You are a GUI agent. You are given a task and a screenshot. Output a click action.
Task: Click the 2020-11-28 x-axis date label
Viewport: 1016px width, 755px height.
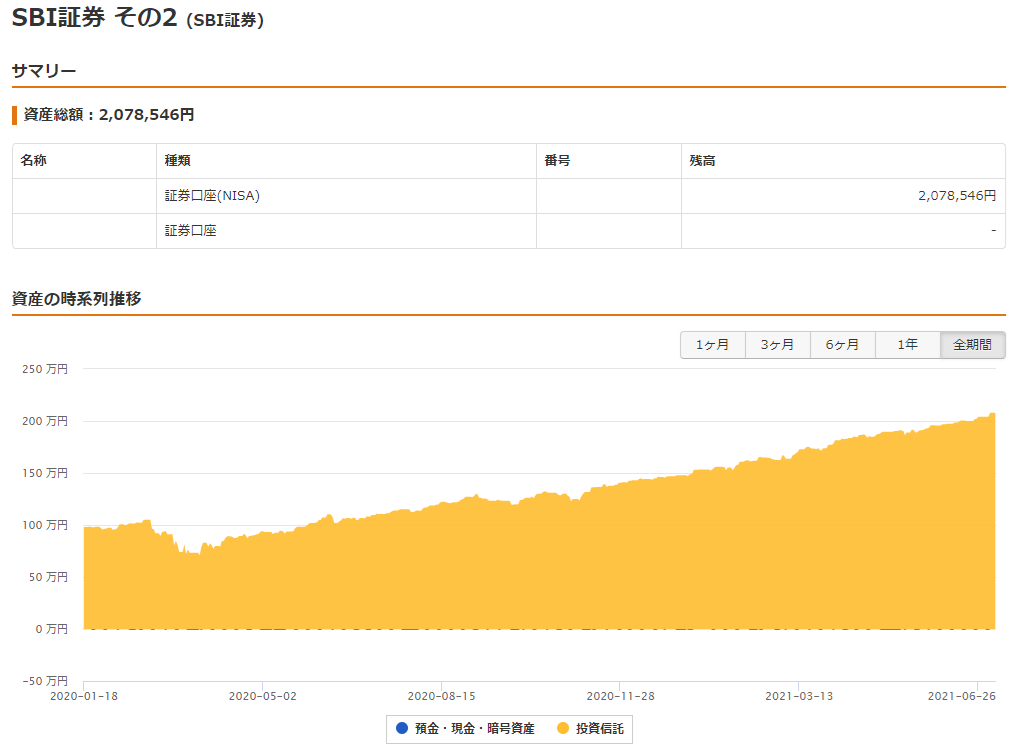pyautogui.click(x=620, y=696)
